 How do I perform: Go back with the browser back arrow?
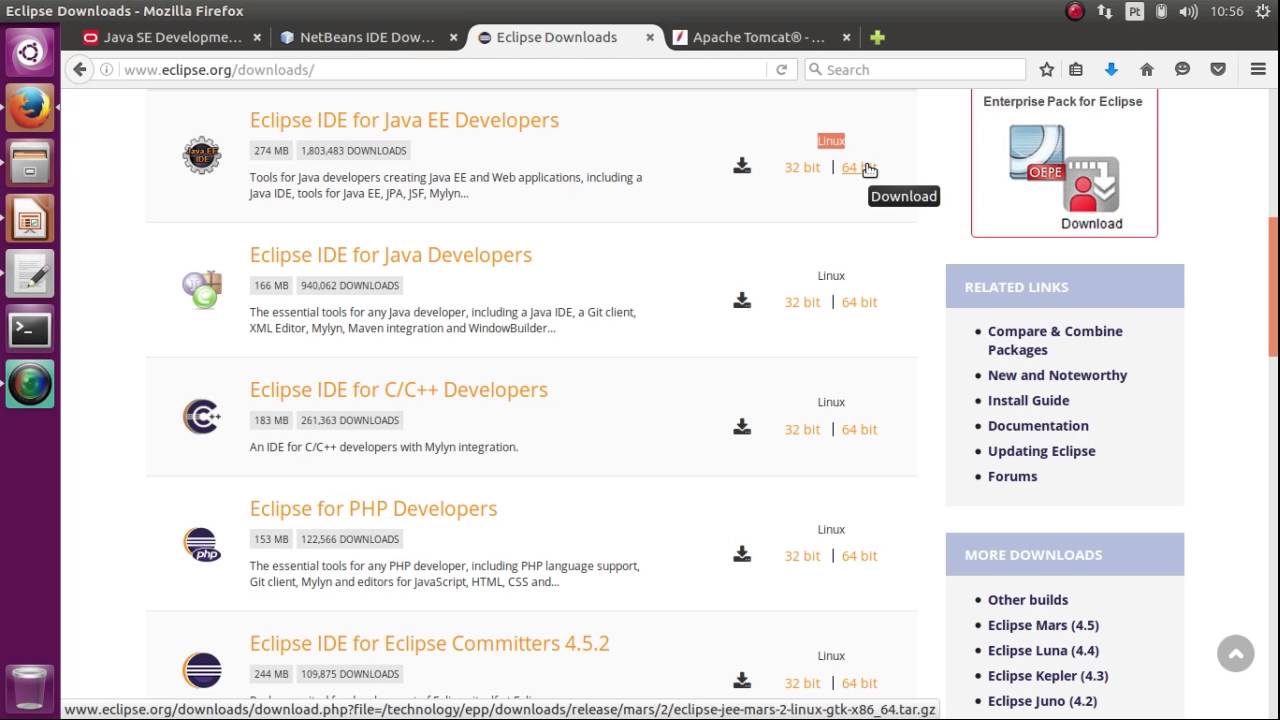click(79, 69)
